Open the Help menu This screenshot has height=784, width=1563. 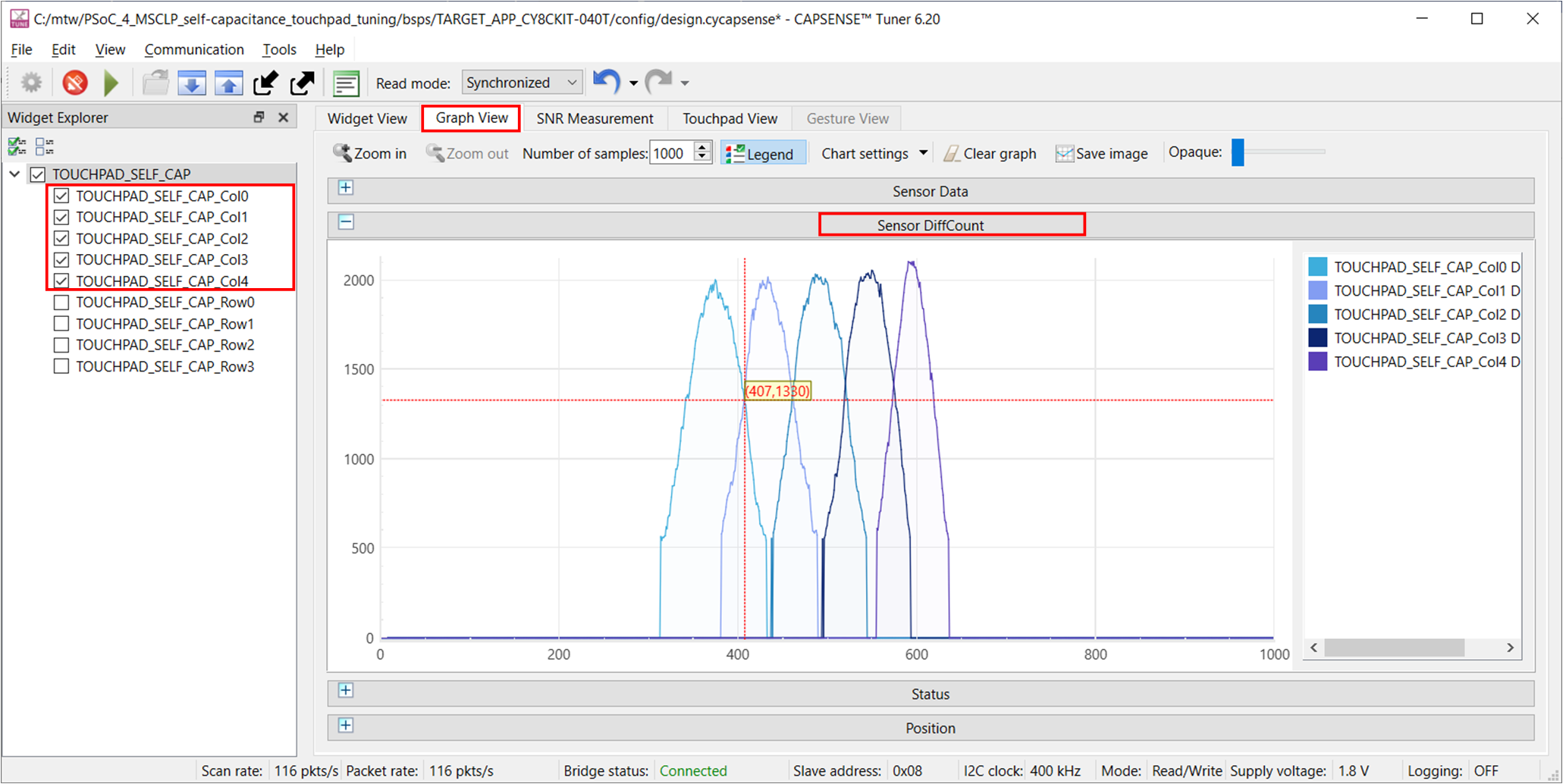click(x=329, y=49)
